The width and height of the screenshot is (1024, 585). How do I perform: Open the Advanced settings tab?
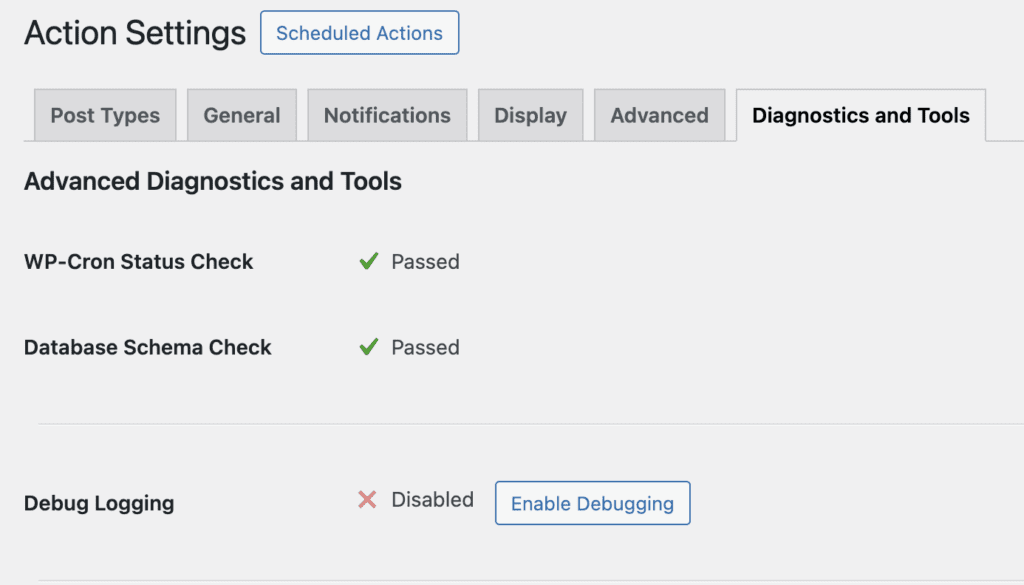click(659, 115)
